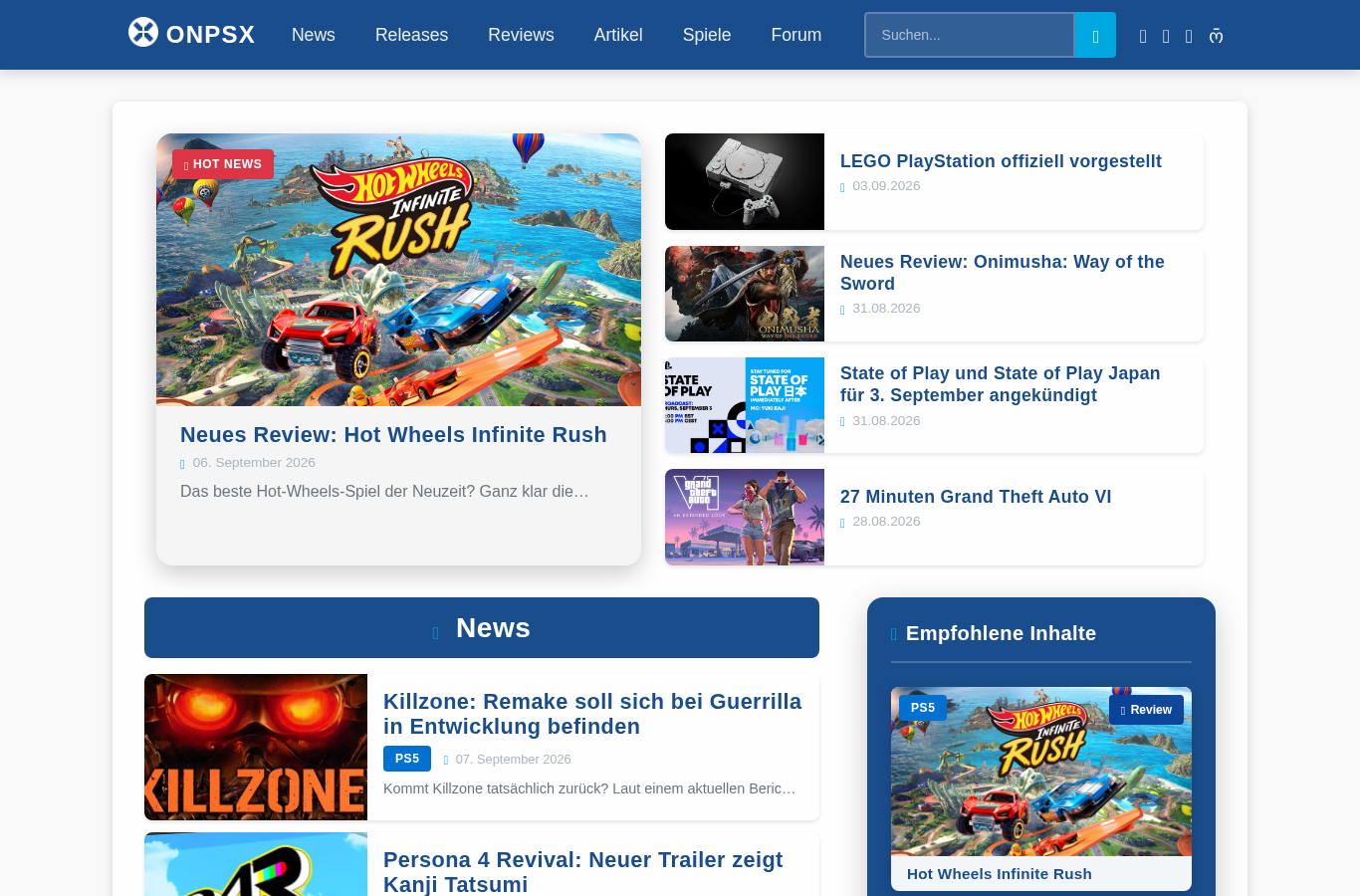The height and width of the screenshot is (896, 1360).
Task: Click the Onimusha review thumbnail image
Action: [745, 294]
